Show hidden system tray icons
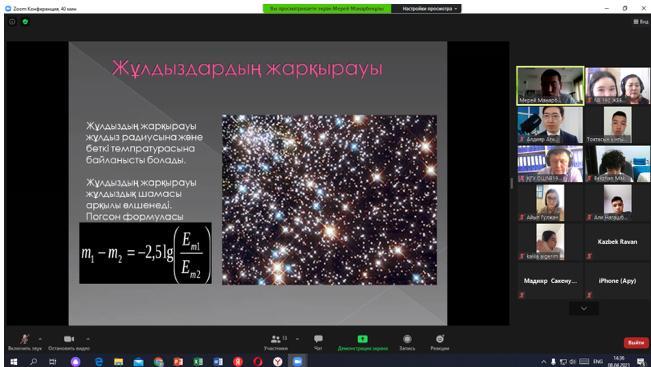 pos(543,362)
